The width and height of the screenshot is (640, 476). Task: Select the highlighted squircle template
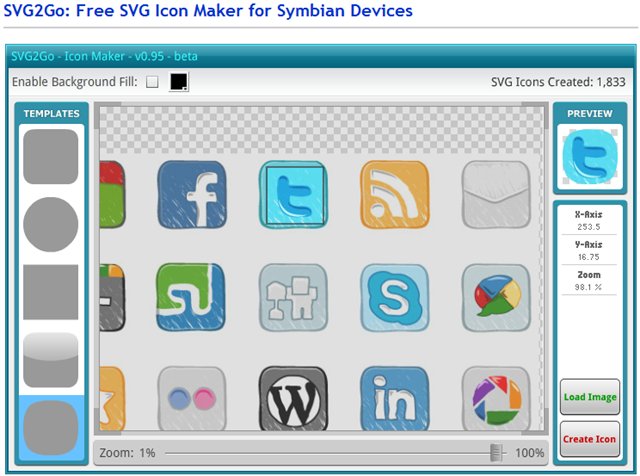pyautogui.click(x=51, y=428)
